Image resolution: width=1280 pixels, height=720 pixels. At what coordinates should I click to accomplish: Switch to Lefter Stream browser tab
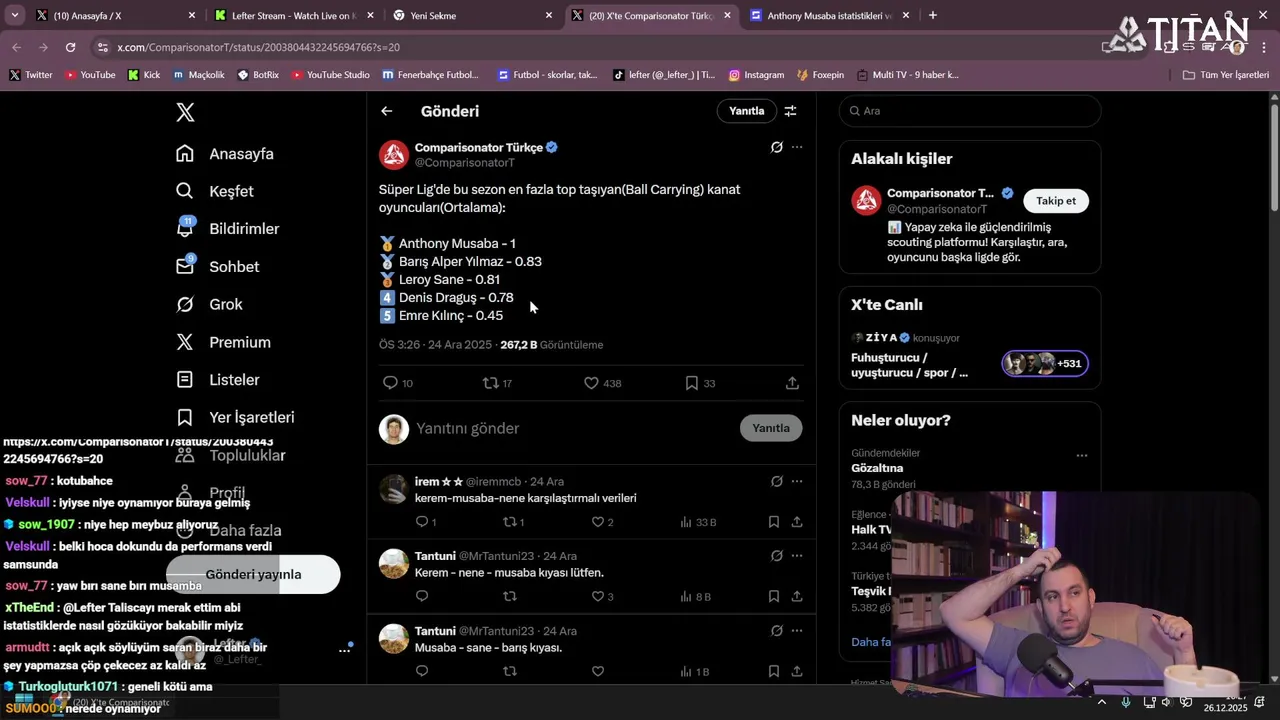click(x=295, y=15)
